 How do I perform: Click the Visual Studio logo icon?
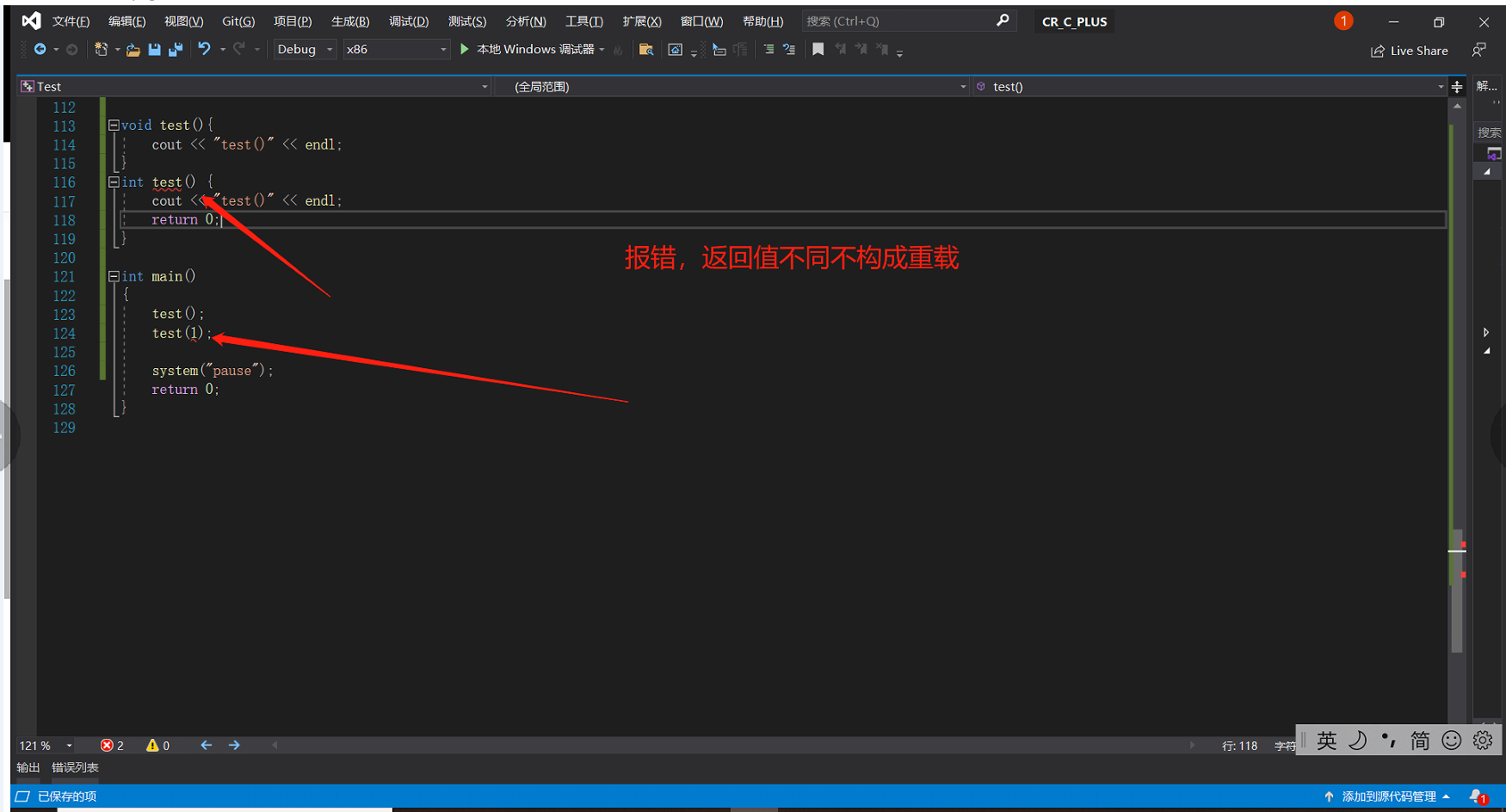coord(31,21)
